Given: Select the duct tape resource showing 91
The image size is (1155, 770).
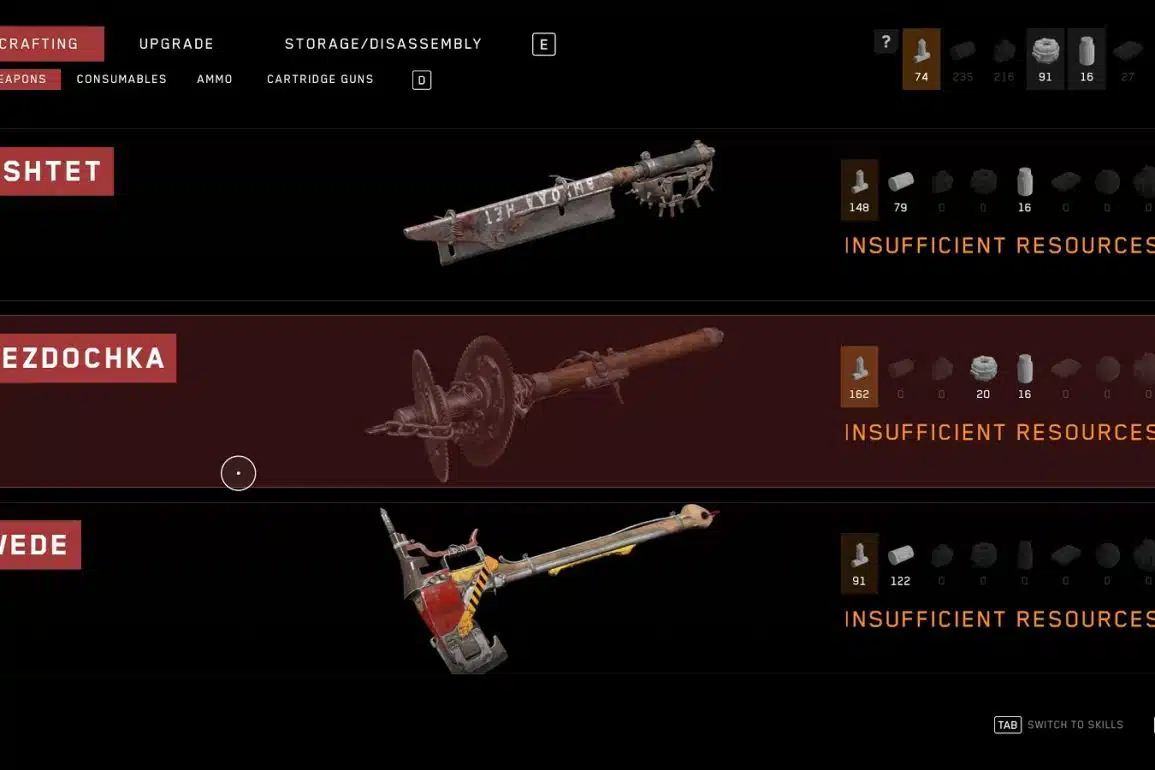Looking at the screenshot, I should click(x=1045, y=59).
